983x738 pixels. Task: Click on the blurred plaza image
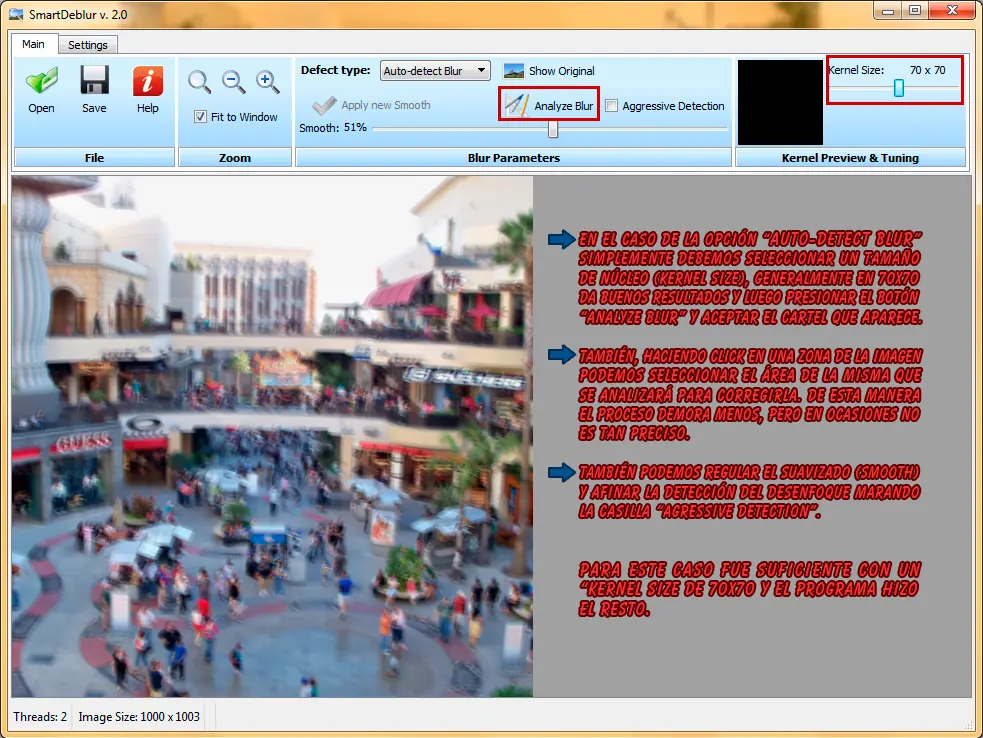tap(272, 436)
